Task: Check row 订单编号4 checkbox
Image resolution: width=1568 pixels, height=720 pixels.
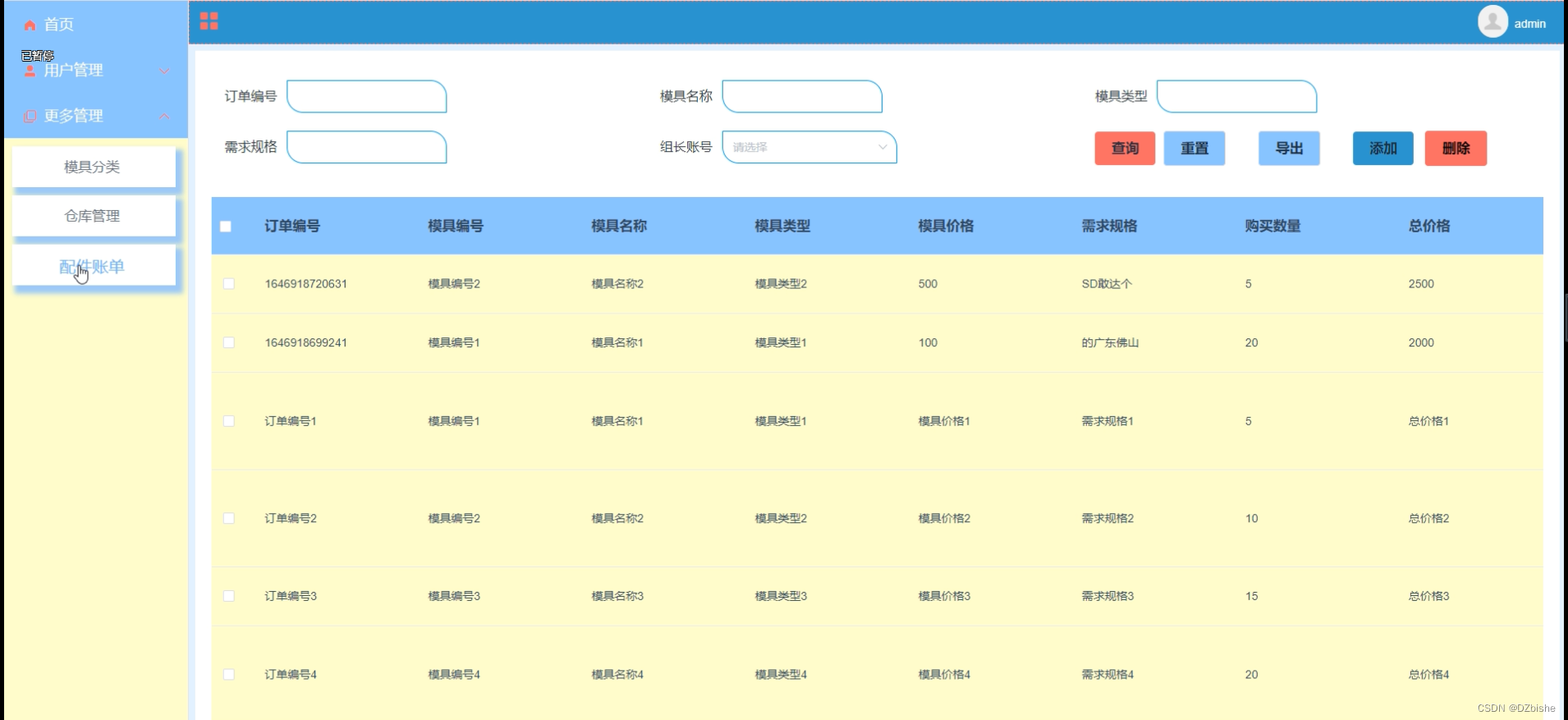Action: point(229,674)
